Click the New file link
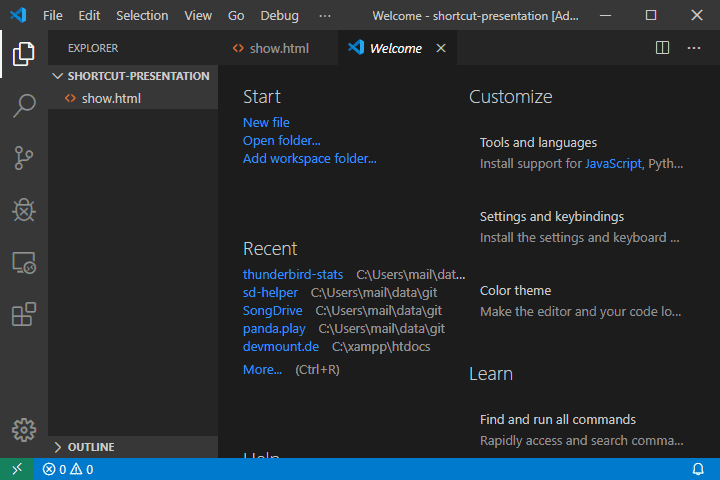 266,122
